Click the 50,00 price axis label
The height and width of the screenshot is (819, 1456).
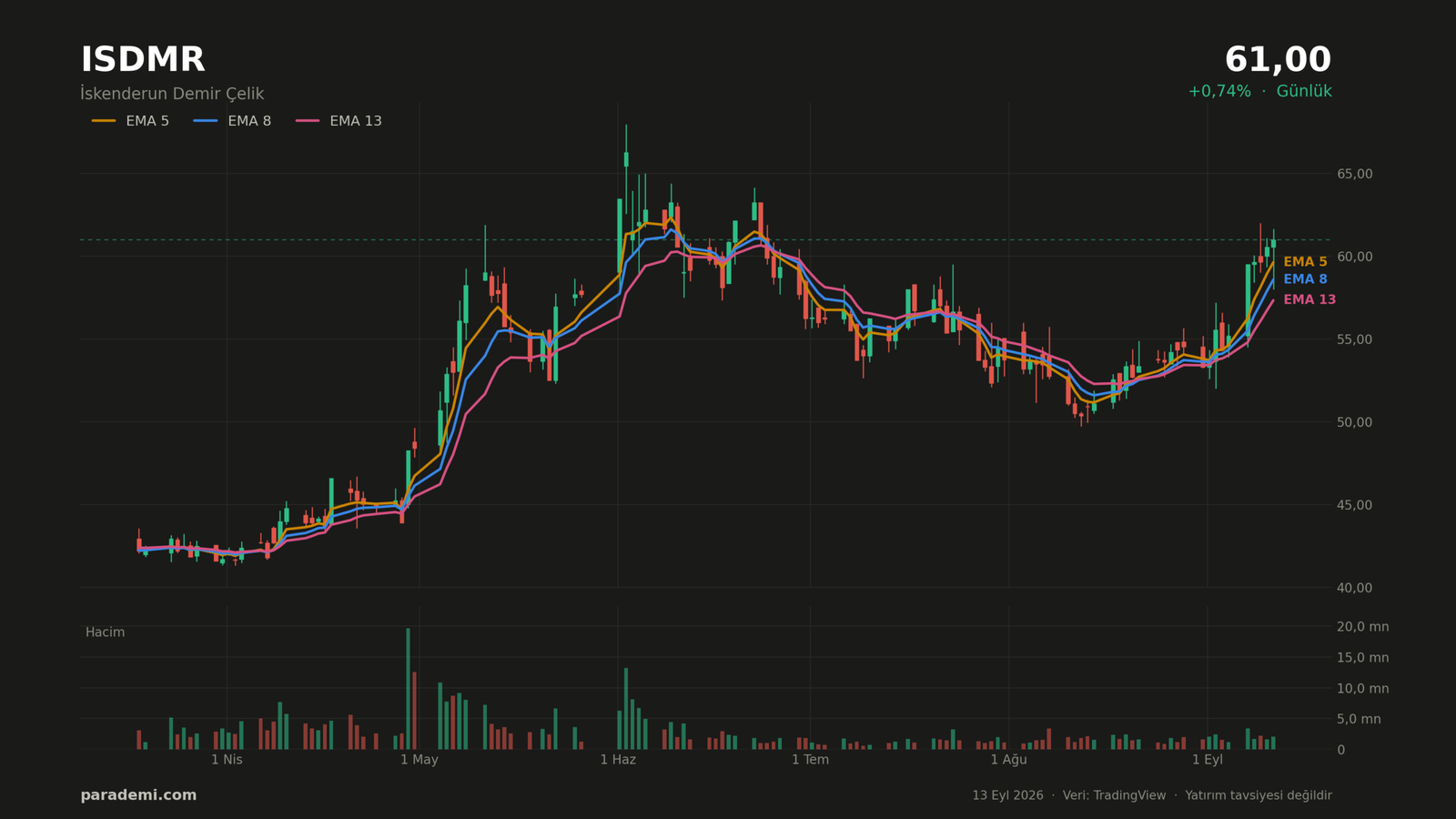[x=1354, y=422]
